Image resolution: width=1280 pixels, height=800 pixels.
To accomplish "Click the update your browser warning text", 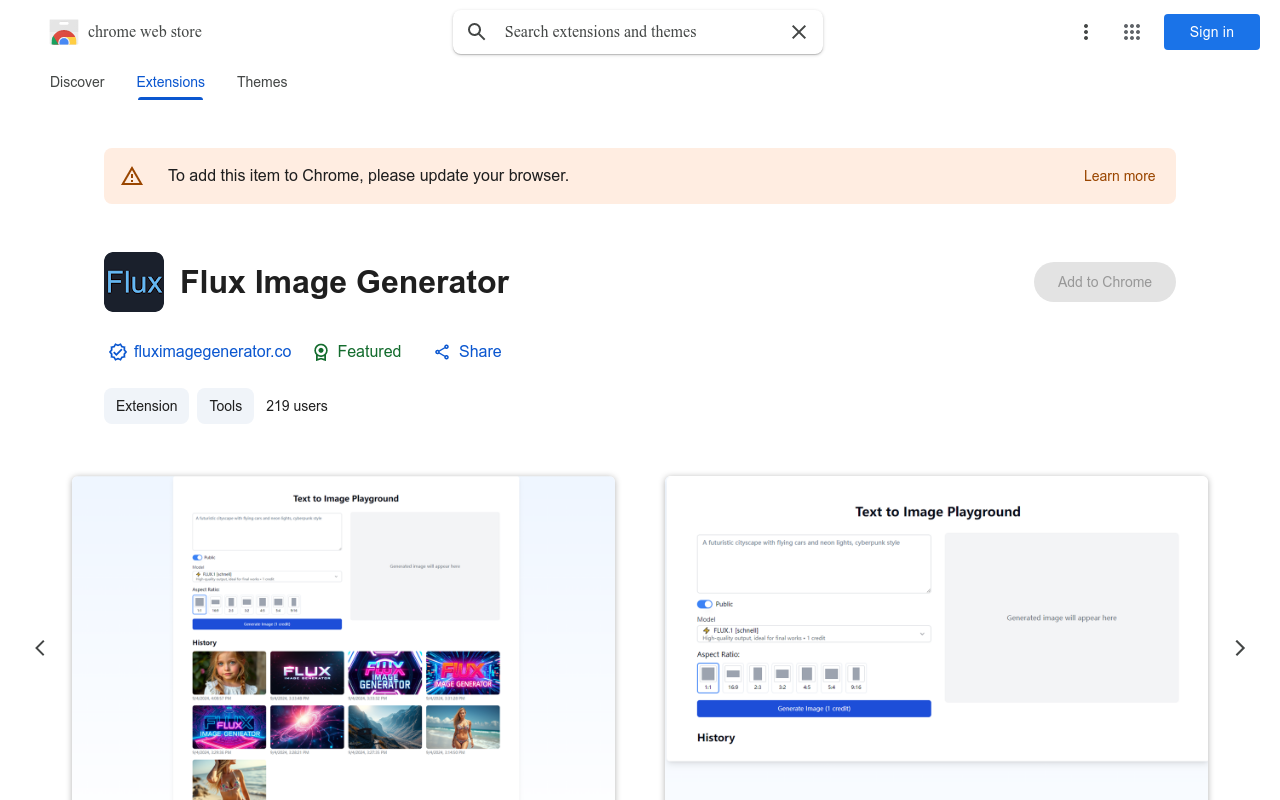I will coord(369,176).
